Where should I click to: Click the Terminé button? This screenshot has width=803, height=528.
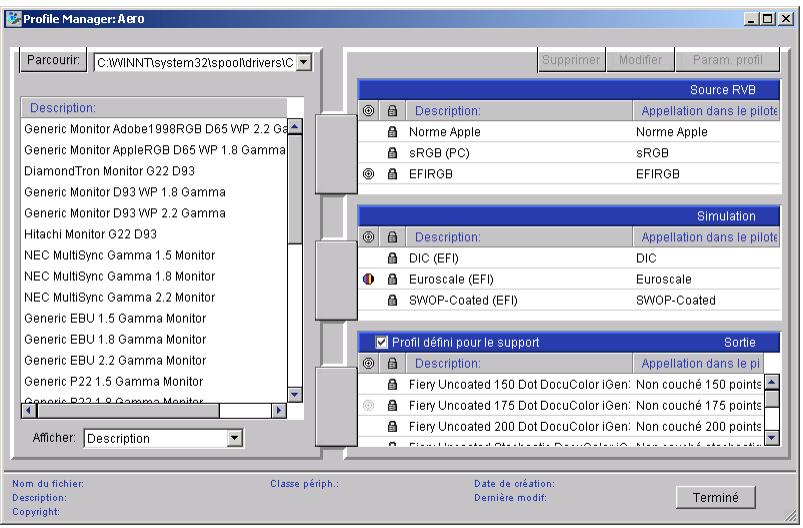(x=715, y=497)
